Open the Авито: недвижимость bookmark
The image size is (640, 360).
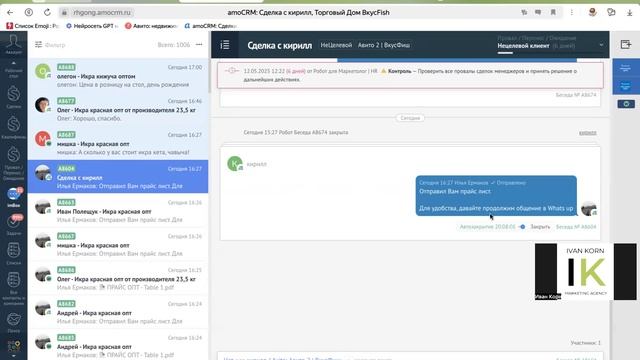tap(151, 26)
